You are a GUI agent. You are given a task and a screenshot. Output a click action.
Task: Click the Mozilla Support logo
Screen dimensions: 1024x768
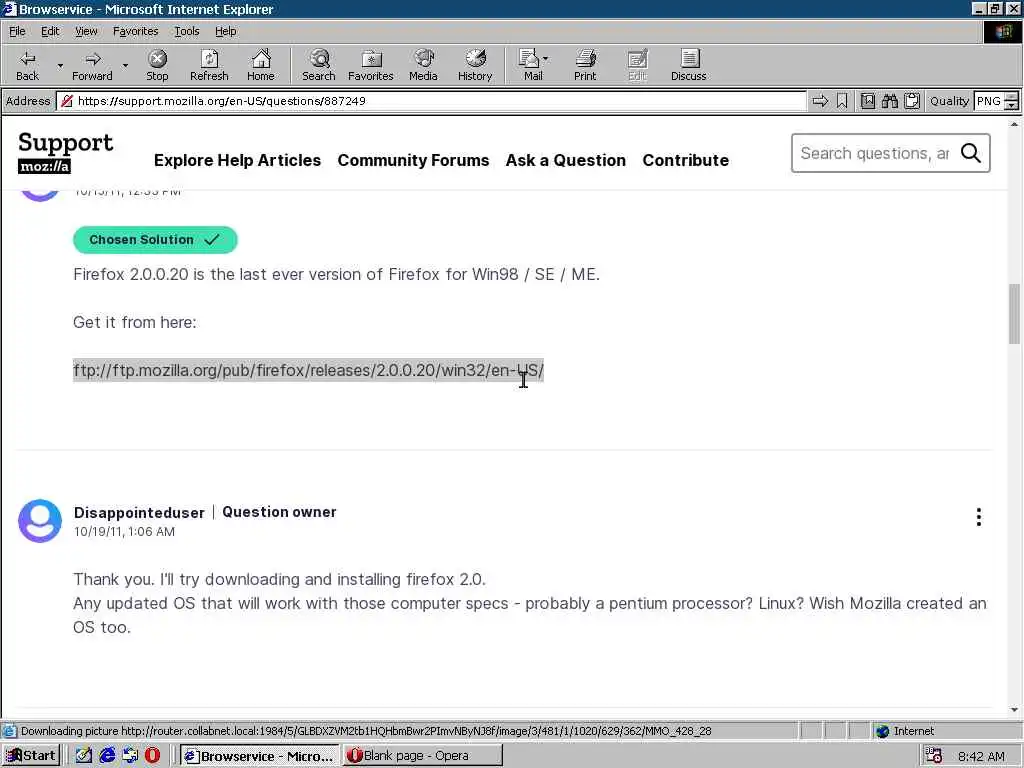(65, 152)
